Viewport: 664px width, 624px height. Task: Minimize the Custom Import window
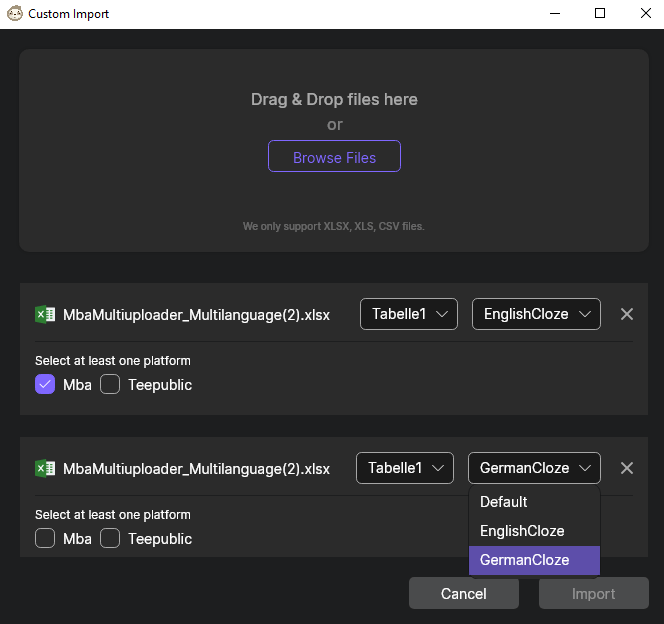pyautogui.click(x=555, y=14)
